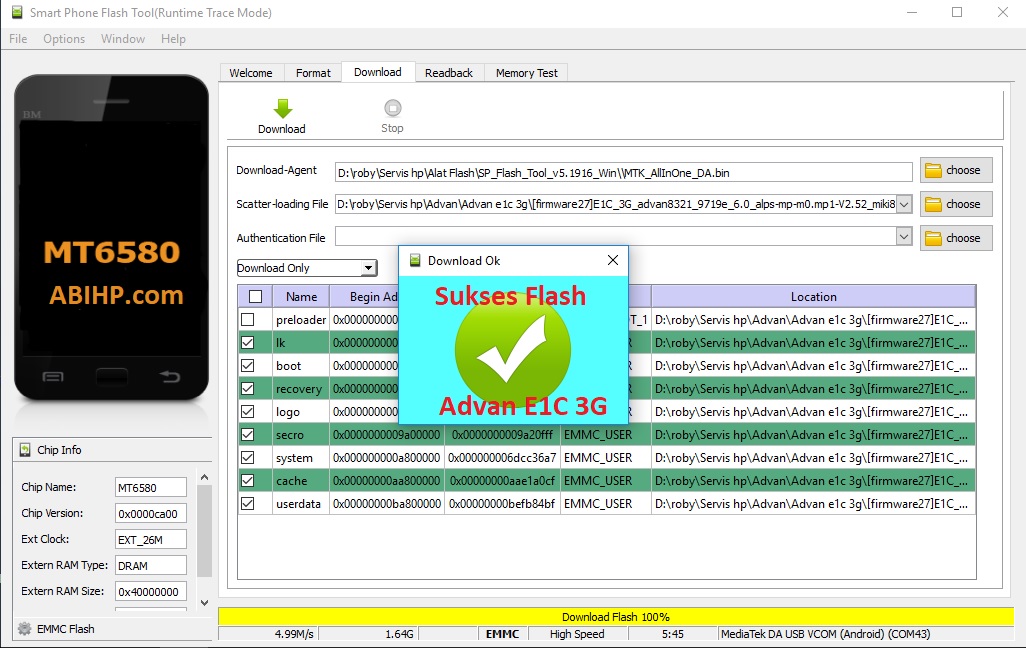This screenshot has height=648, width=1026.
Task: Click the green checkmark success image
Action: pos(512,351)
